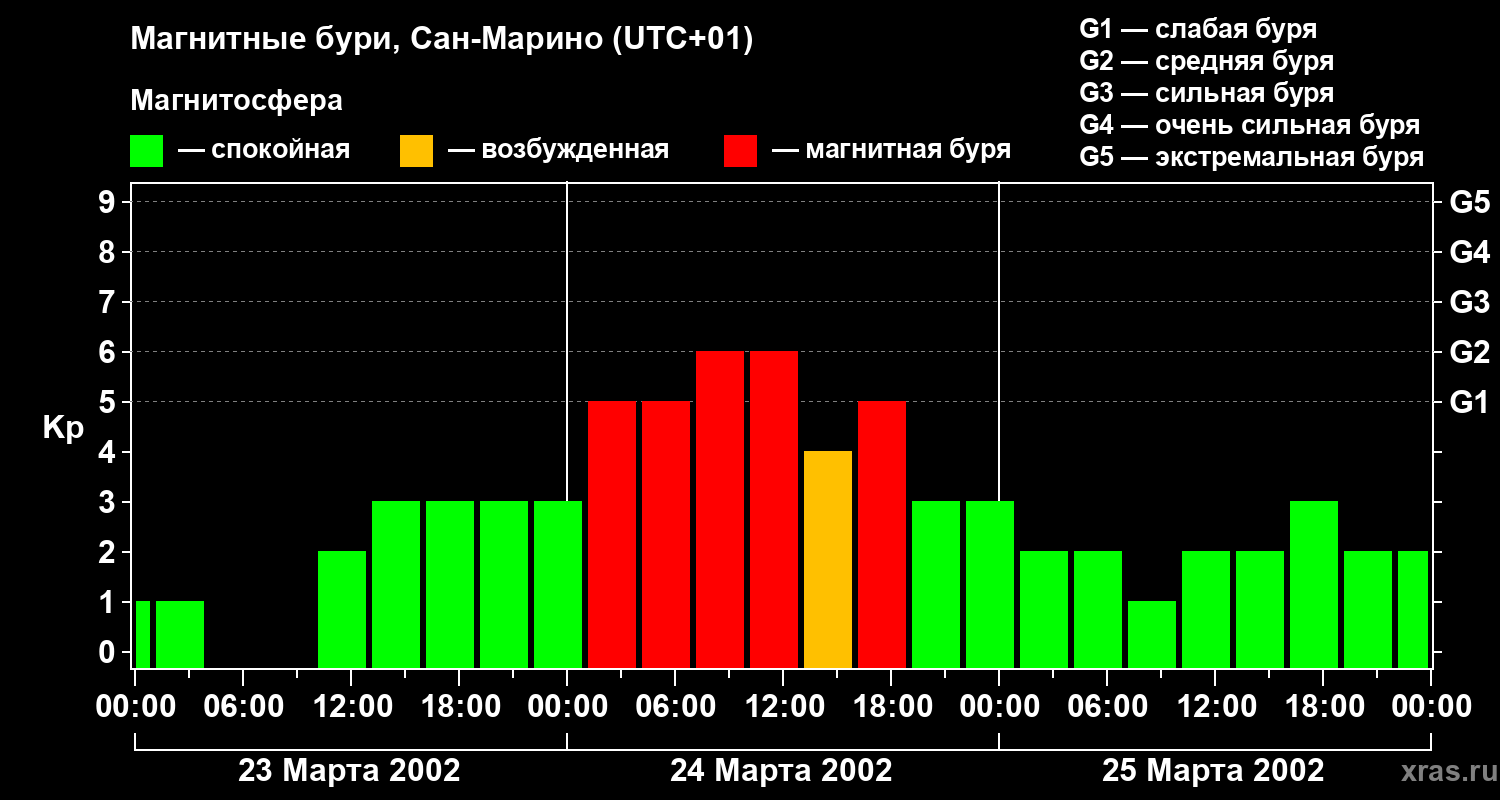Click the '23 Марта 2002' date label
Viewport: 1500px width, 800px height.
tap(349, 771)
